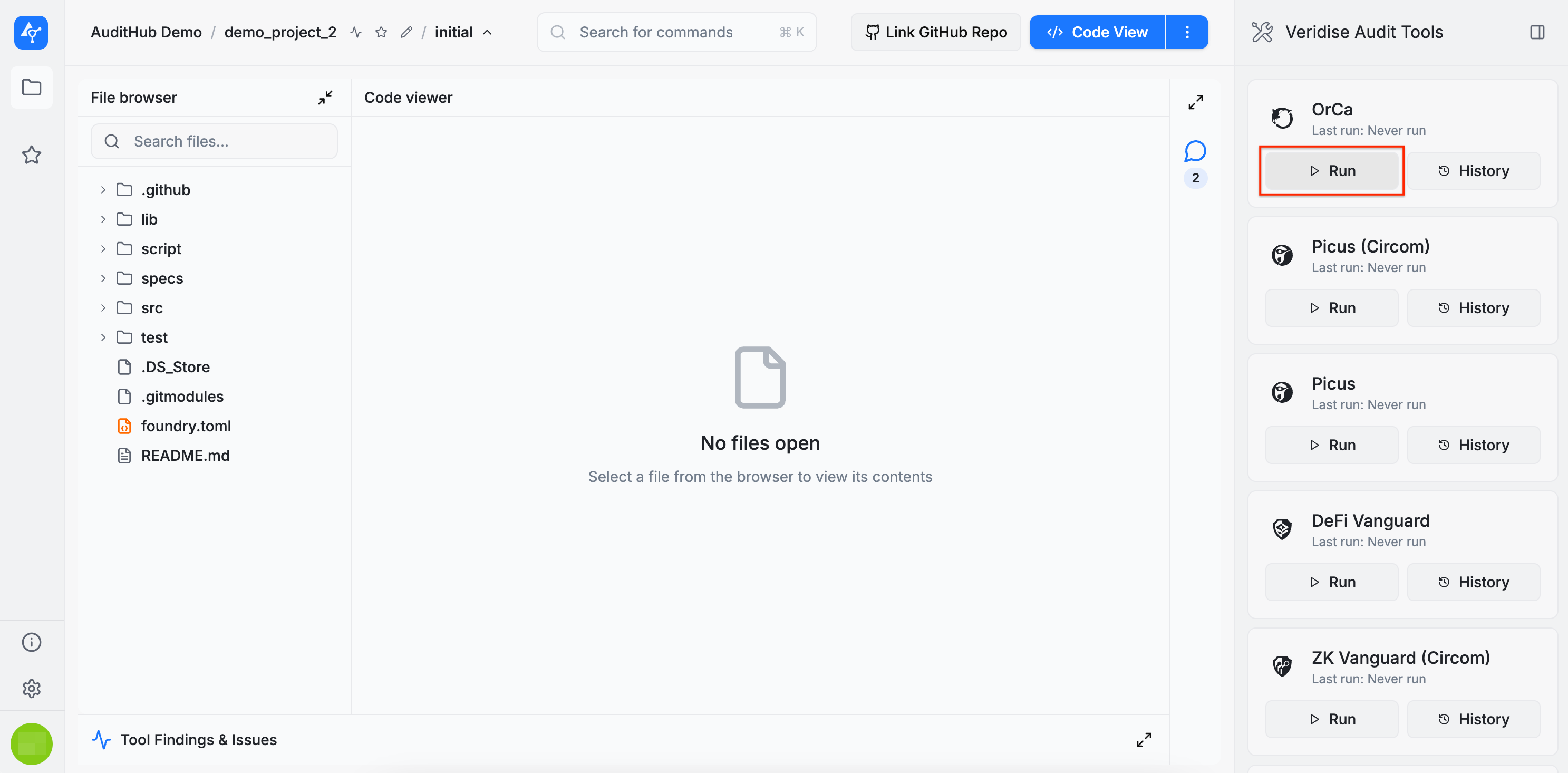Viewport: 1568px width, 773px height.
Task: Click the AuditHub logo icon
Action: click(x=31, y=32)
